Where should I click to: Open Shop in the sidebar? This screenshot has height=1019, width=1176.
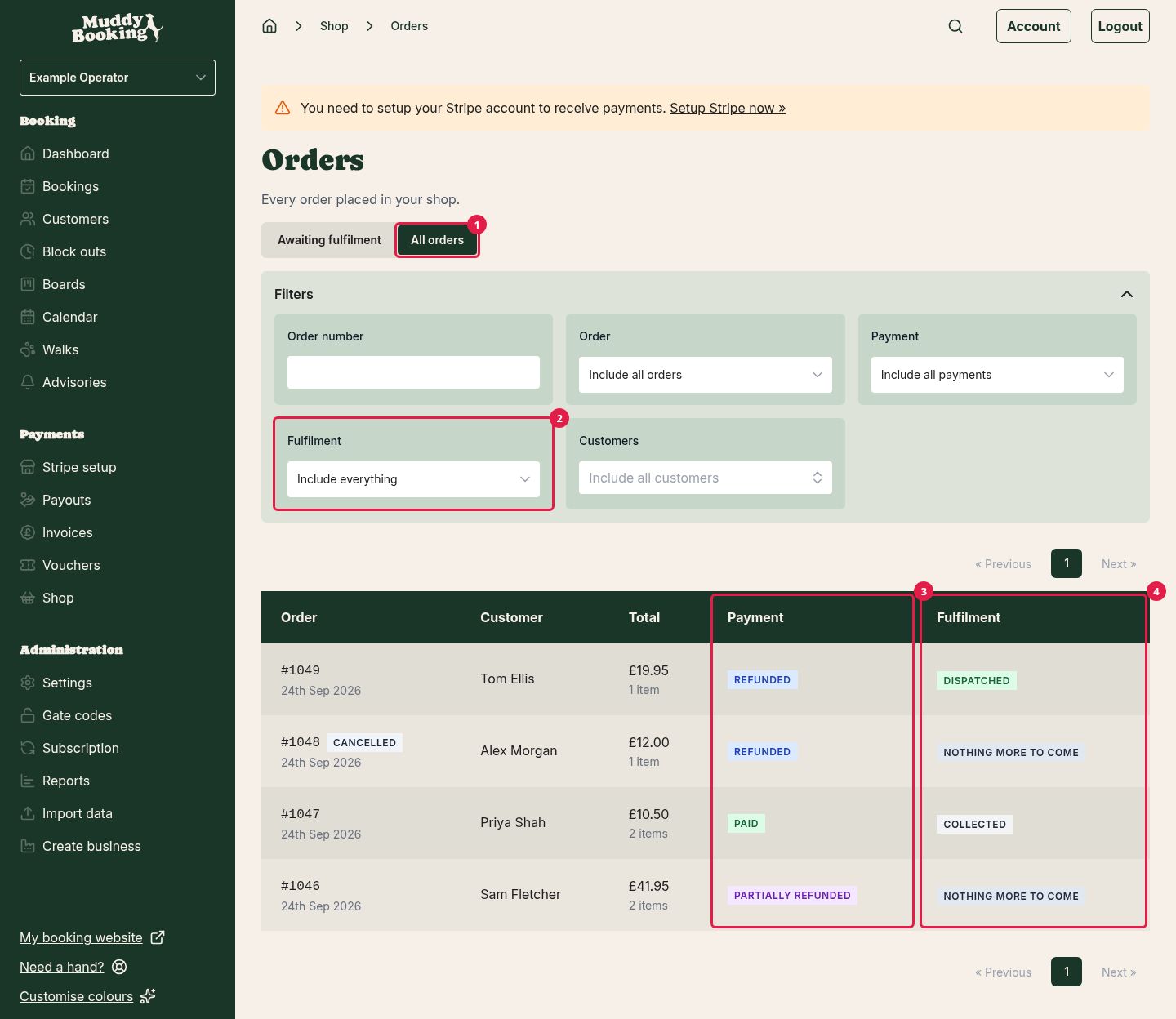click(x=58, y=598)
